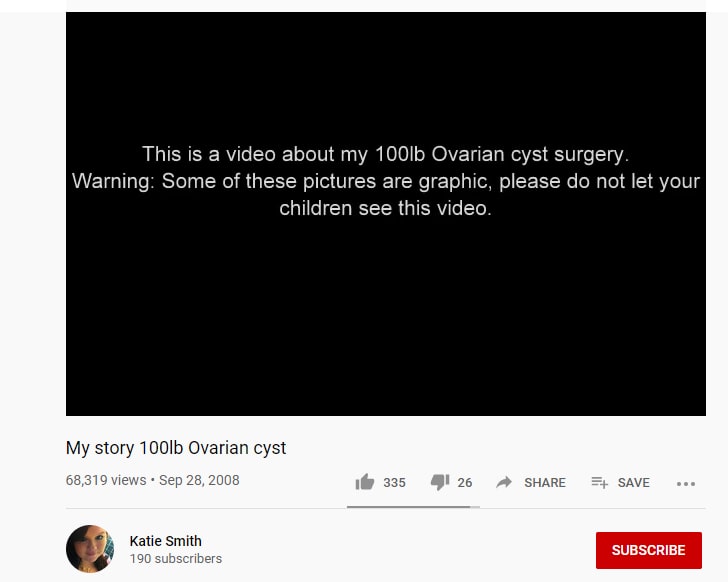
Task: Open the three-dot more actions menu
Action: (686, 484)
